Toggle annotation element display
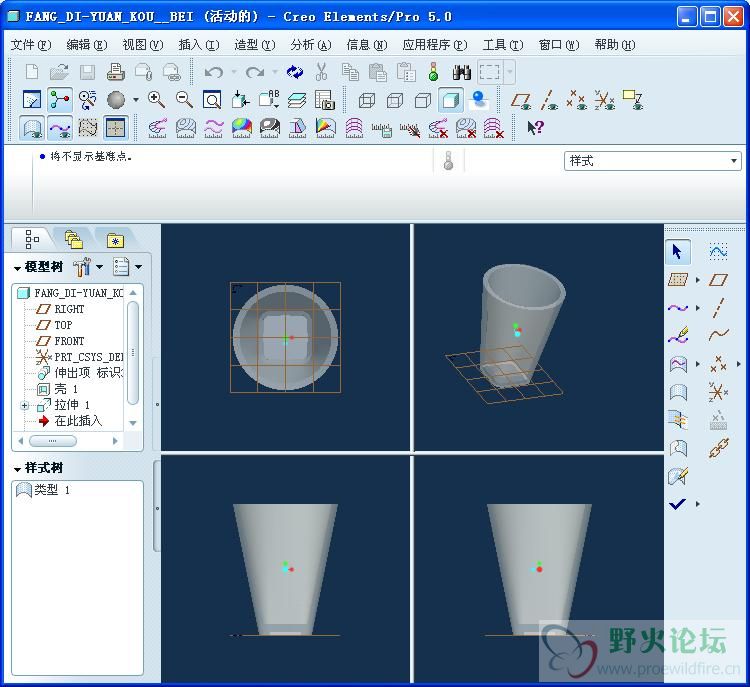Image resolution: width=750 pixels, height=687 pixels. 632,100
